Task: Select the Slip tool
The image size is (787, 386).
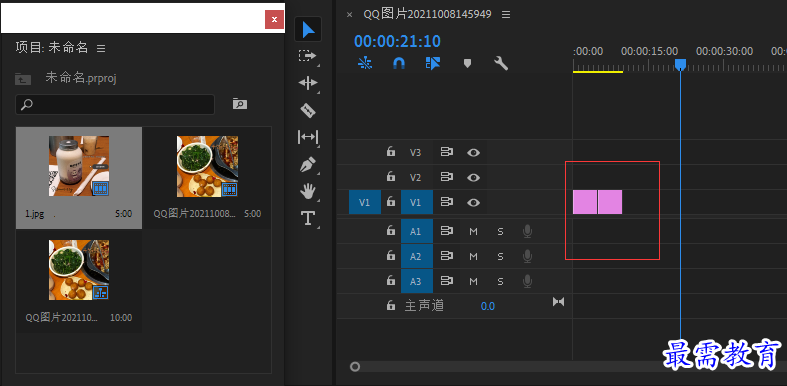Action: pyautogui.click(x=308, y=137)
